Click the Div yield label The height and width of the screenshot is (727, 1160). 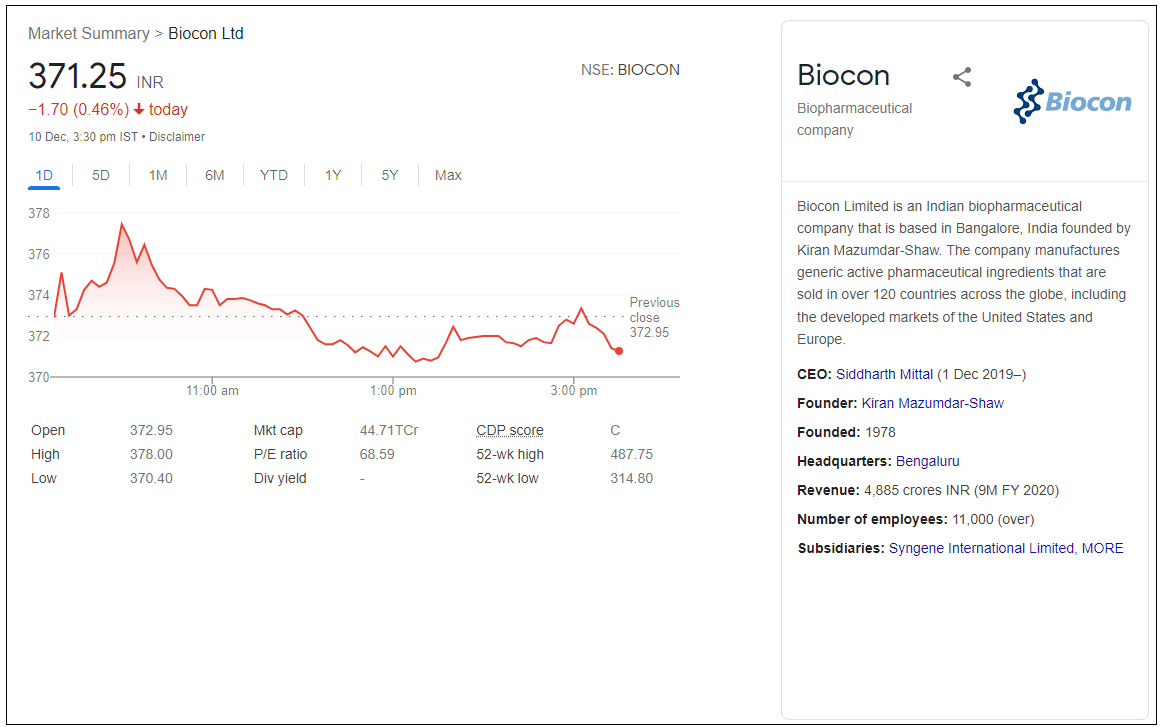point(280,479)
